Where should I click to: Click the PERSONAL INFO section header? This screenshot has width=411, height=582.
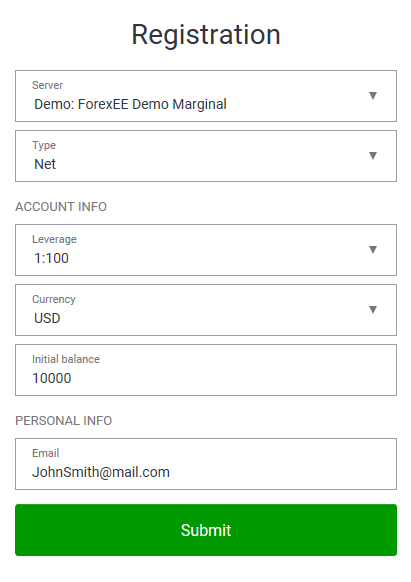pyautogui.click(x=63, y=421)
